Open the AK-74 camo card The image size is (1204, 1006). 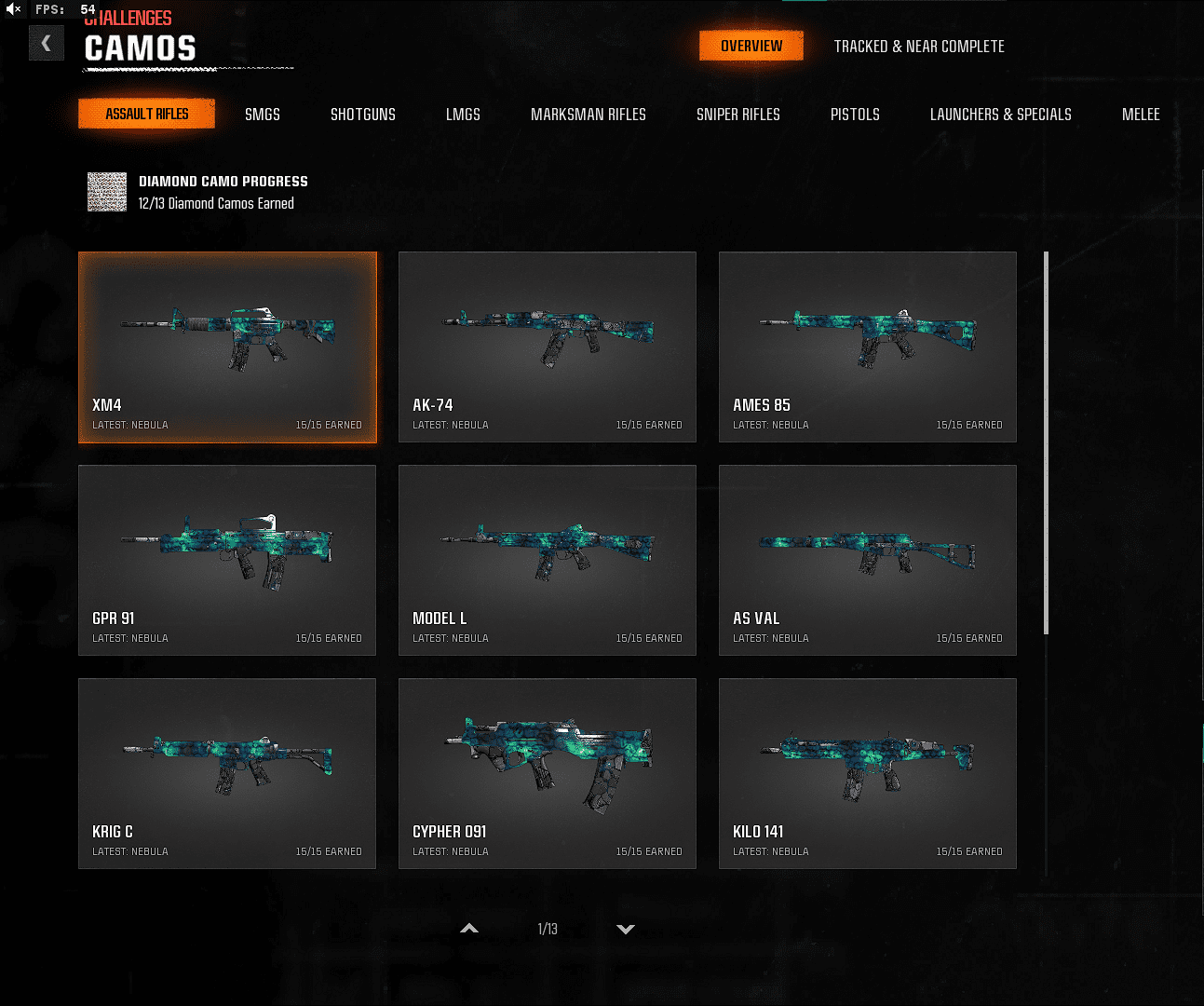547,347
